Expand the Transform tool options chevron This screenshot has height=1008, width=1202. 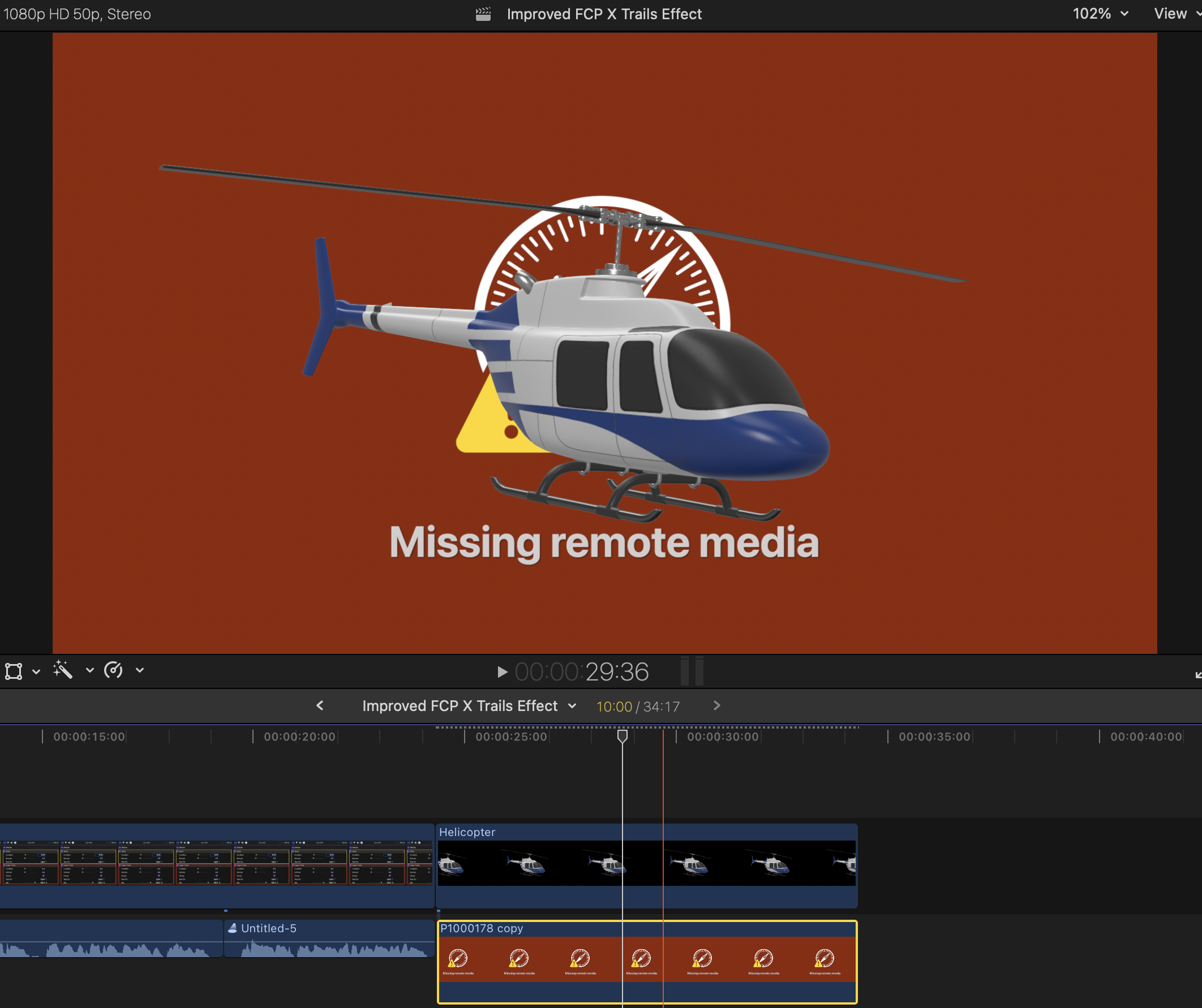[36, 671]
